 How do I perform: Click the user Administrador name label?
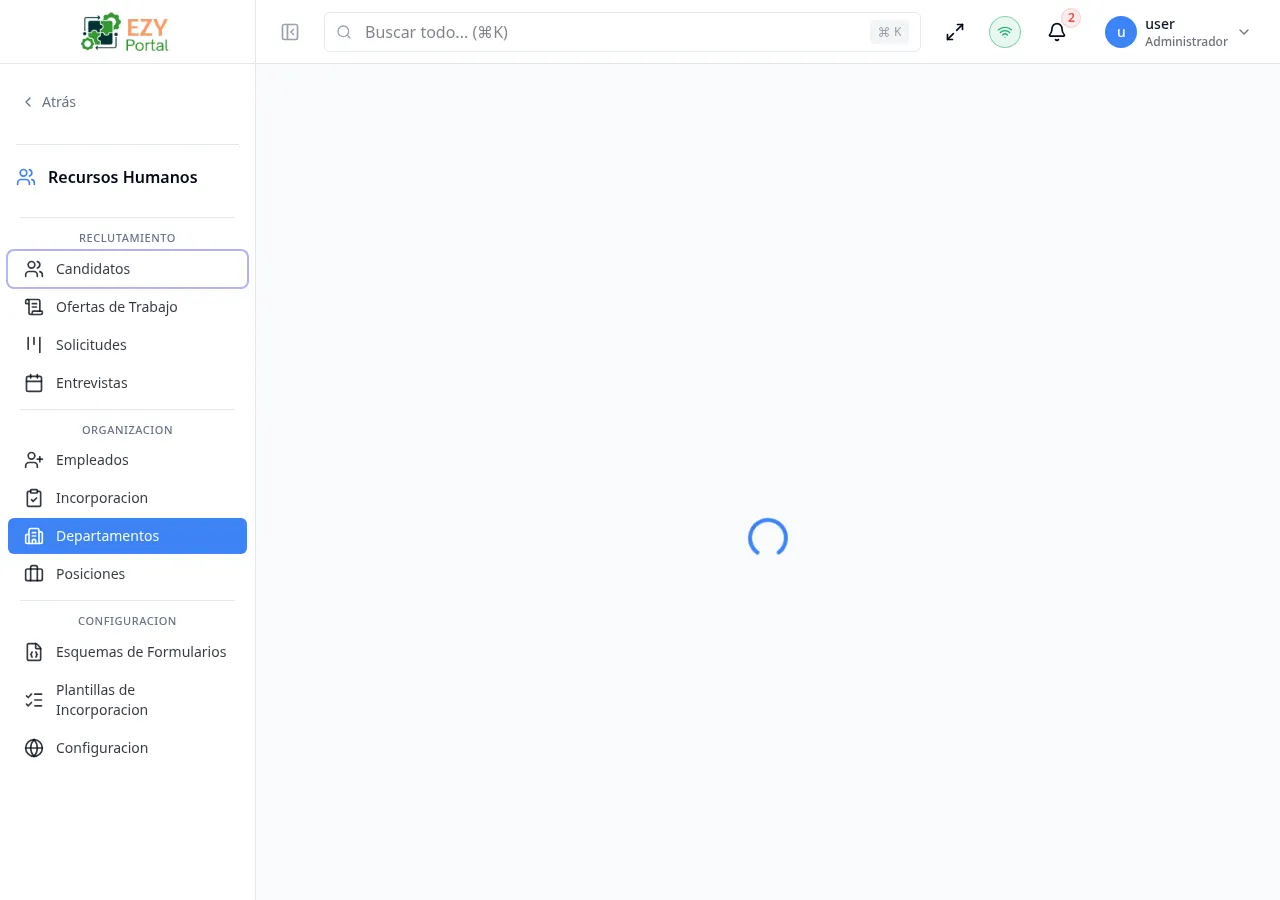pos(1186,32)
